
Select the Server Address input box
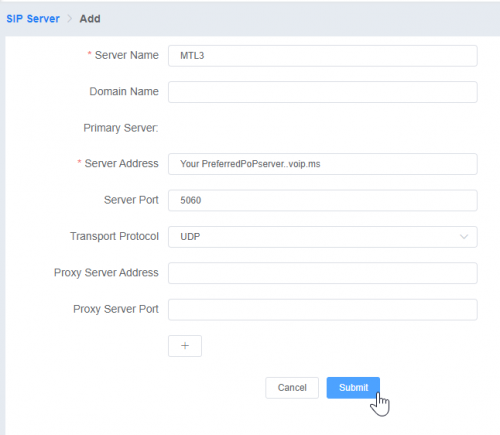click(323, 164)
